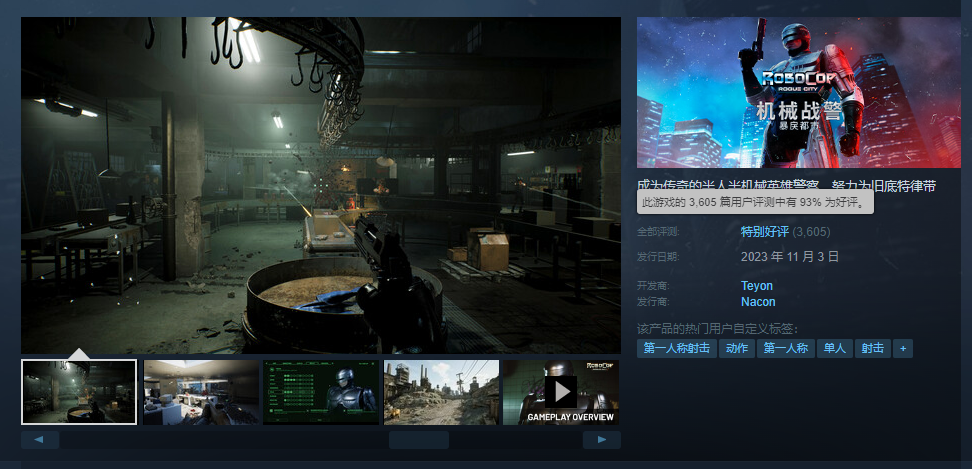
Task: Click the + button to add tags
Action: click(x=903, y=348)
